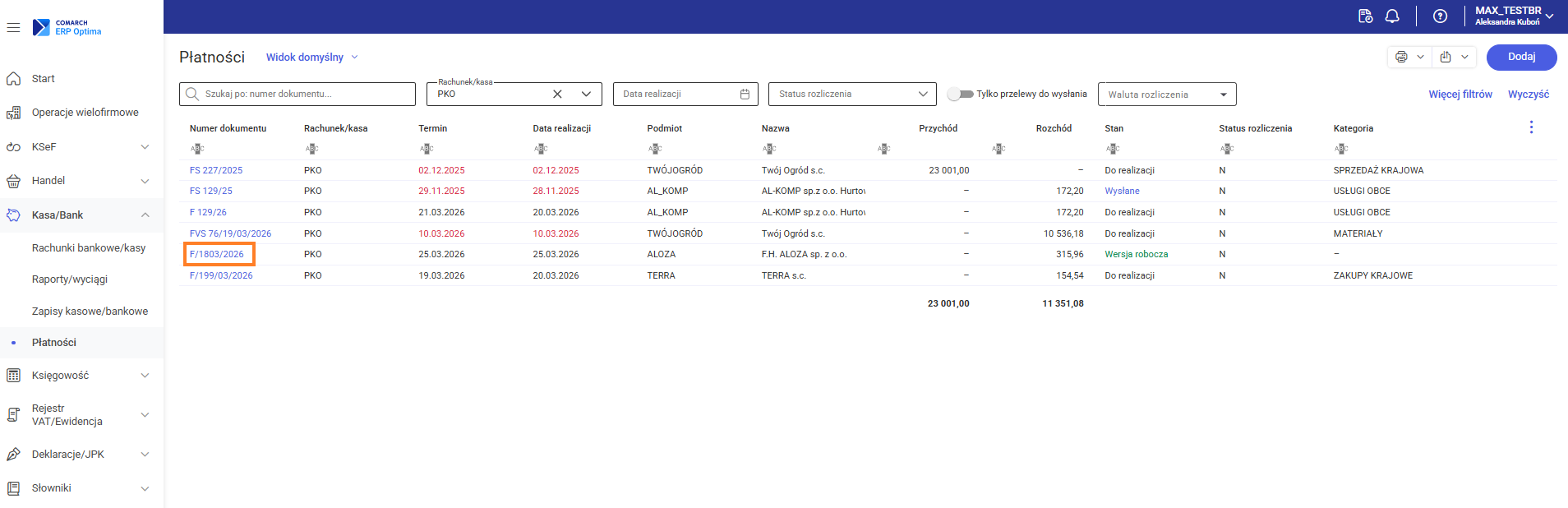
Task: Open the calendar in Data realizacji filter
Action: (745, 95)
